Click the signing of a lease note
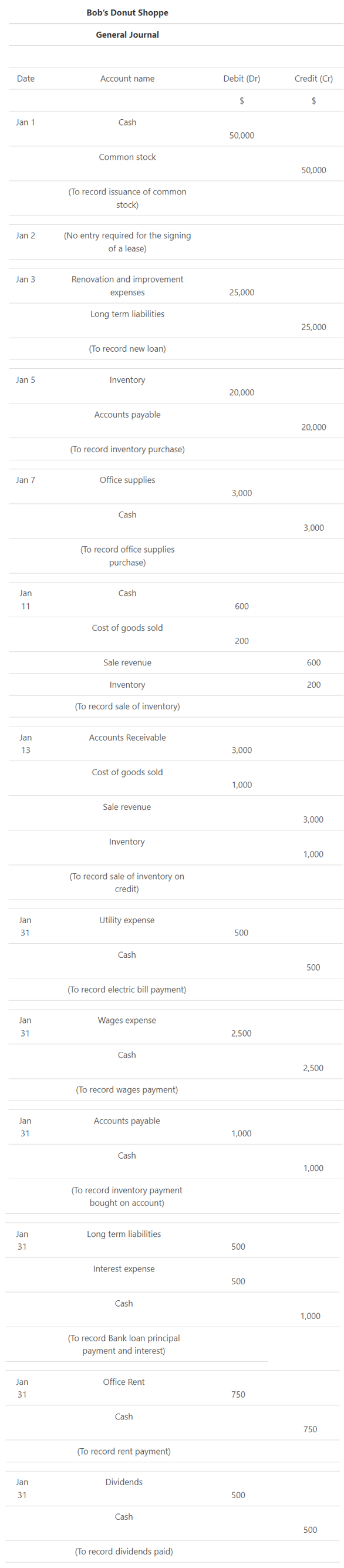 [x=127, y=243]
